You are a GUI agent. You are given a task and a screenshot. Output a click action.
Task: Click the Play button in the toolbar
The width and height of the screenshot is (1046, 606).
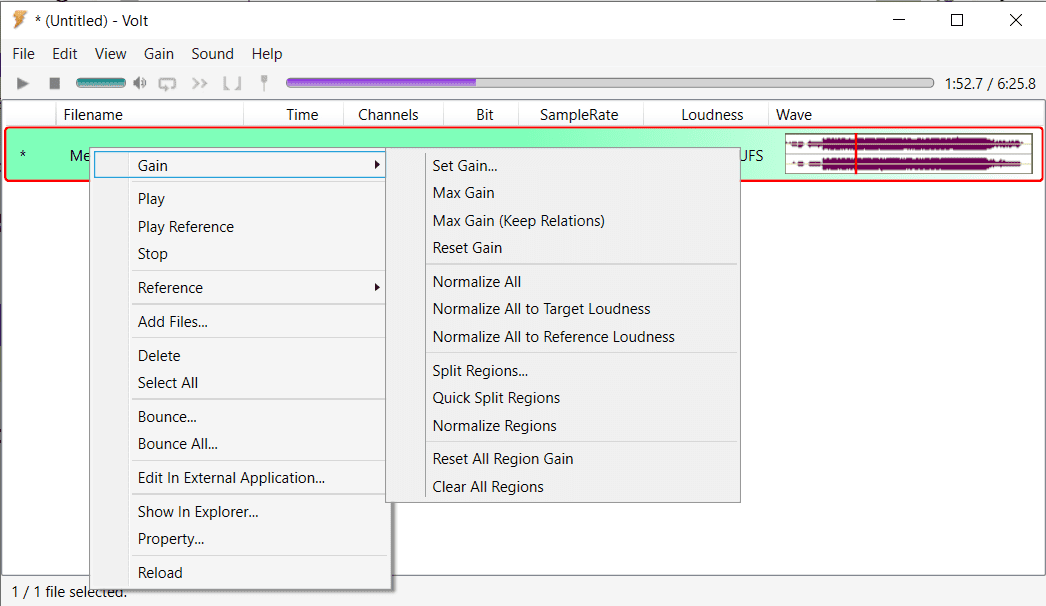23,84
